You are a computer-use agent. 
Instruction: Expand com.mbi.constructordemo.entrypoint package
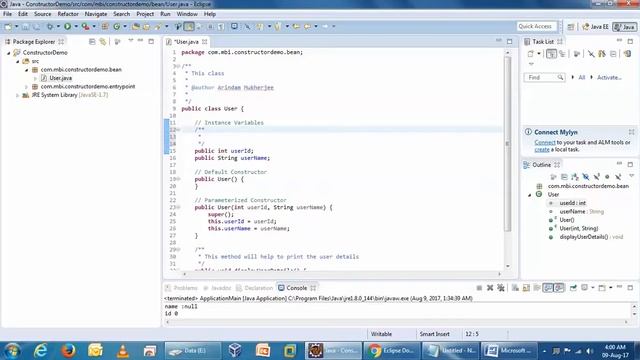click(x=27, y=87)
